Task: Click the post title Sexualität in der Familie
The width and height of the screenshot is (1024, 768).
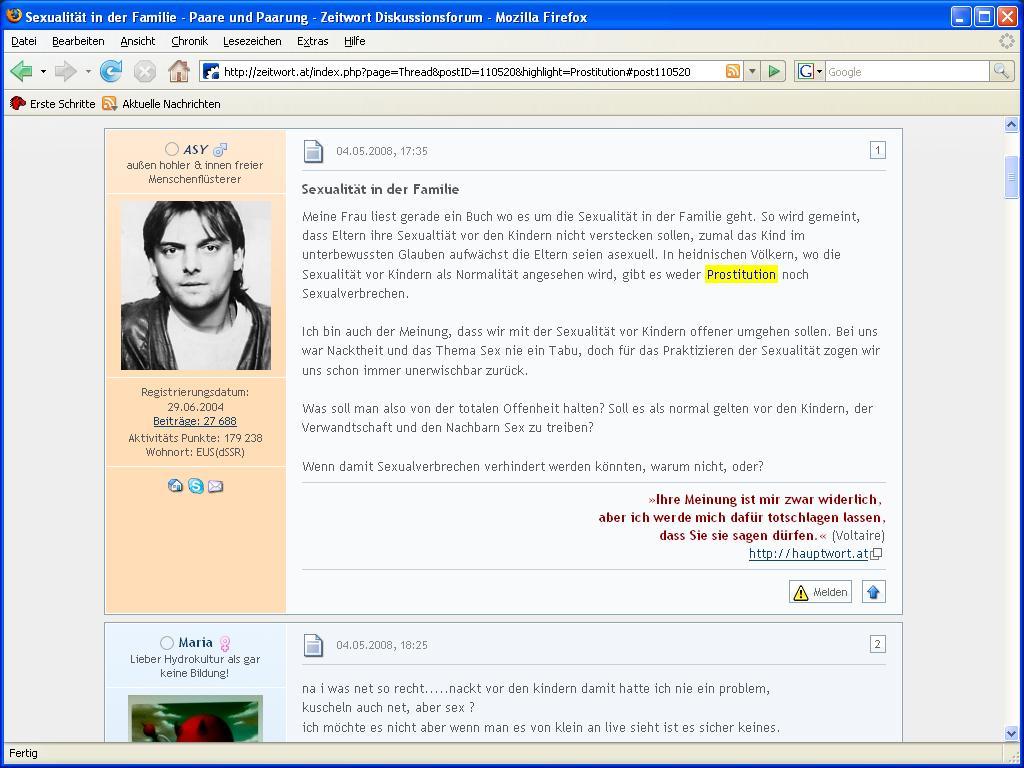Action: point(380,189)
